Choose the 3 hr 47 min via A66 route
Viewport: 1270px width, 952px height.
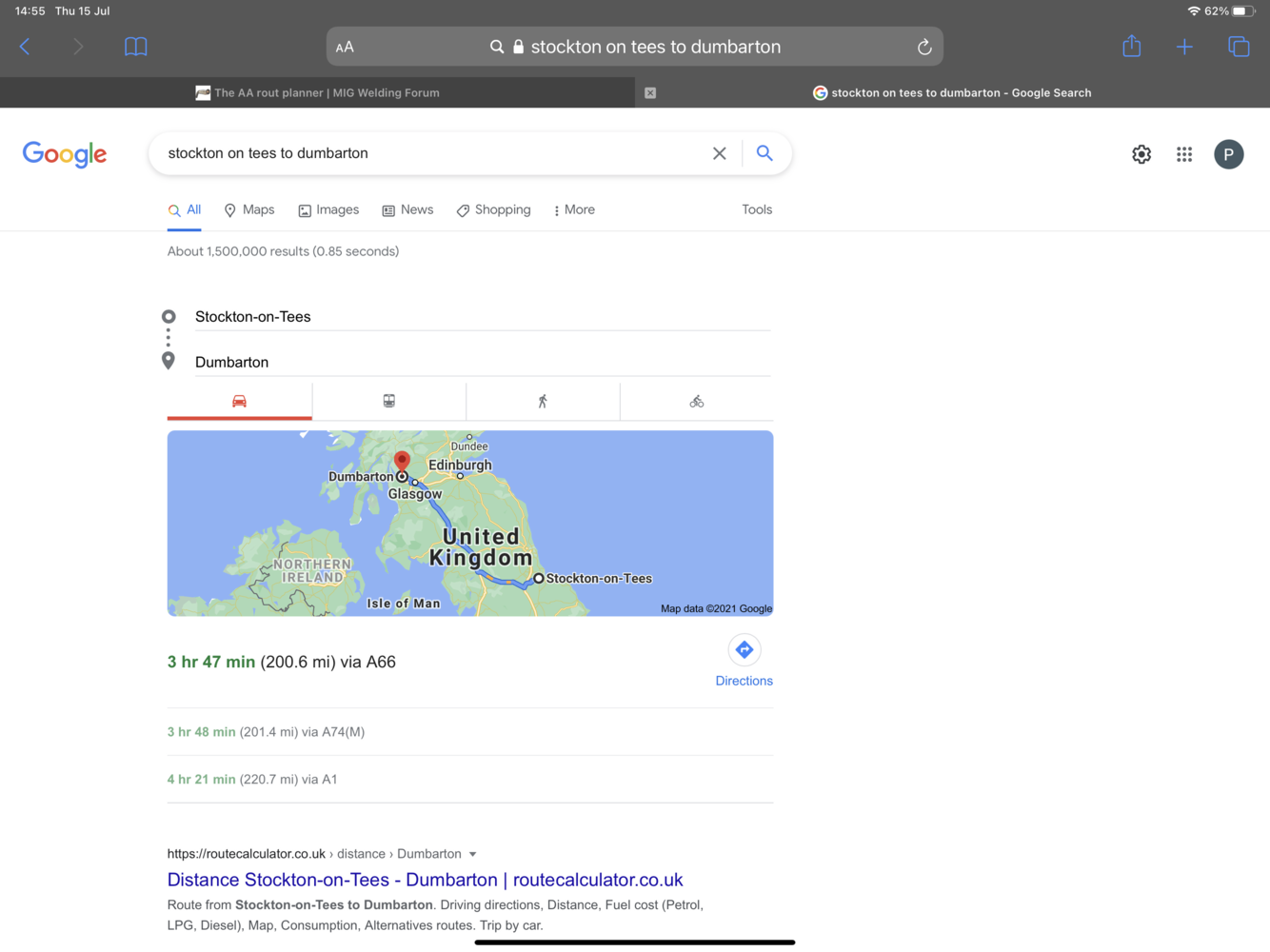[282, 662]
